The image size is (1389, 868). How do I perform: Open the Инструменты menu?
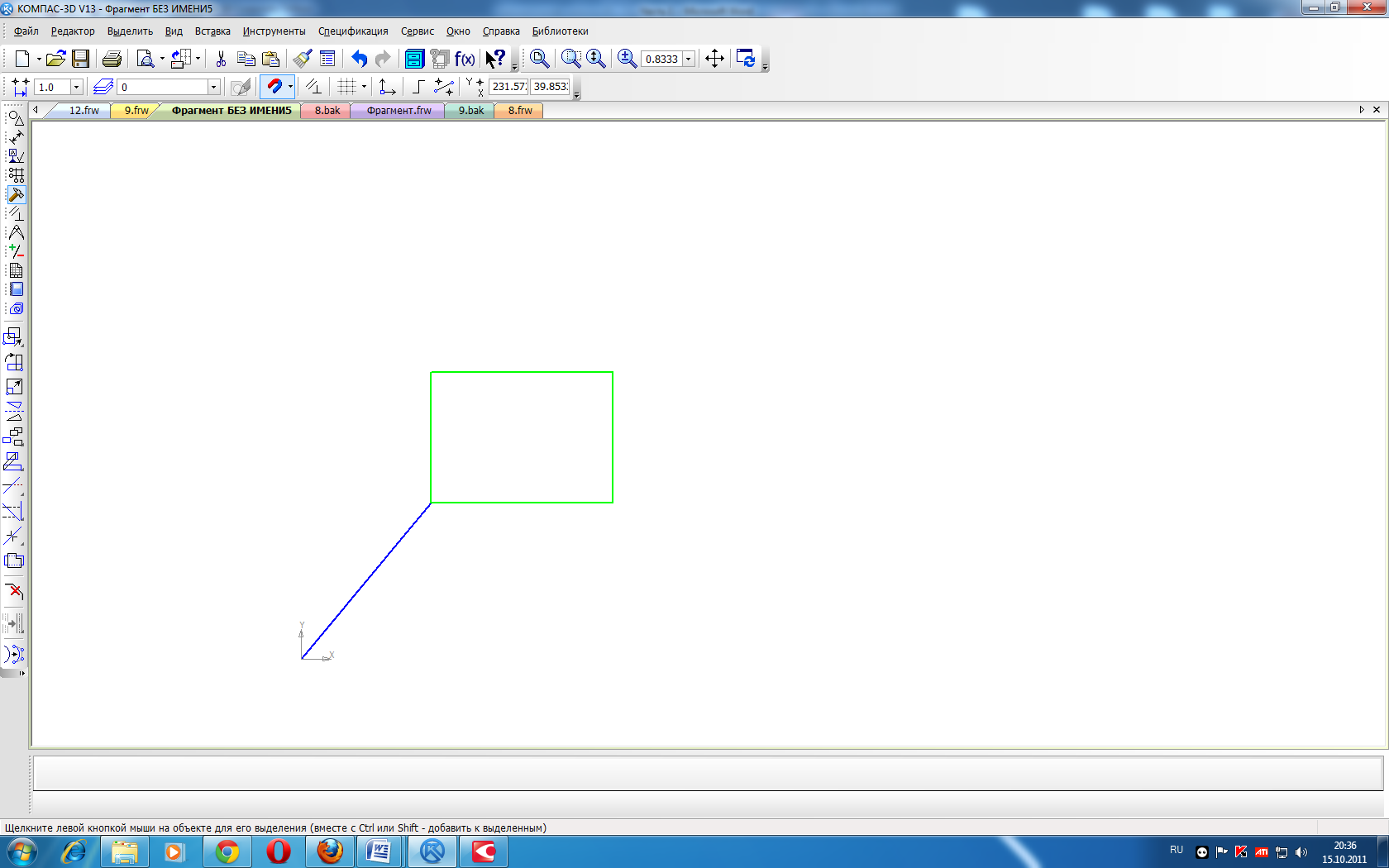pos(274,31)
